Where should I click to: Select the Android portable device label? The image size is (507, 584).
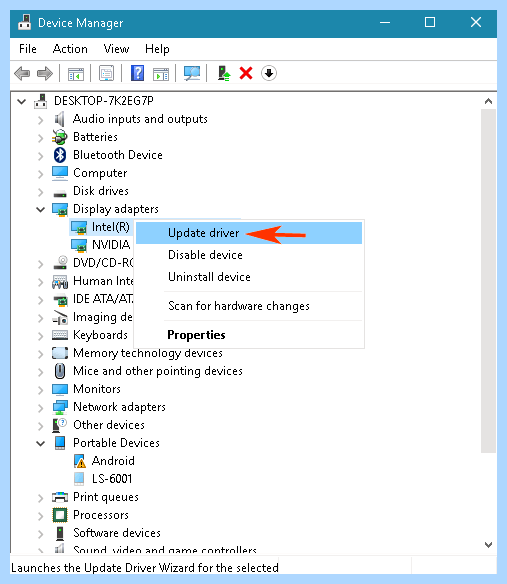(x=113, y=461)
